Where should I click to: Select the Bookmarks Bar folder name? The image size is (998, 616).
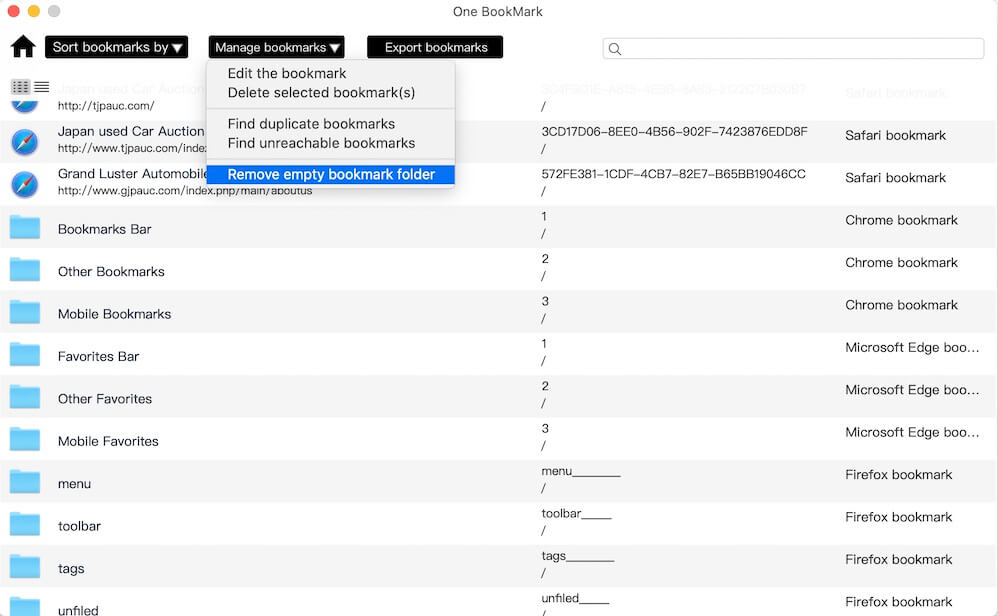pos(104,229)
